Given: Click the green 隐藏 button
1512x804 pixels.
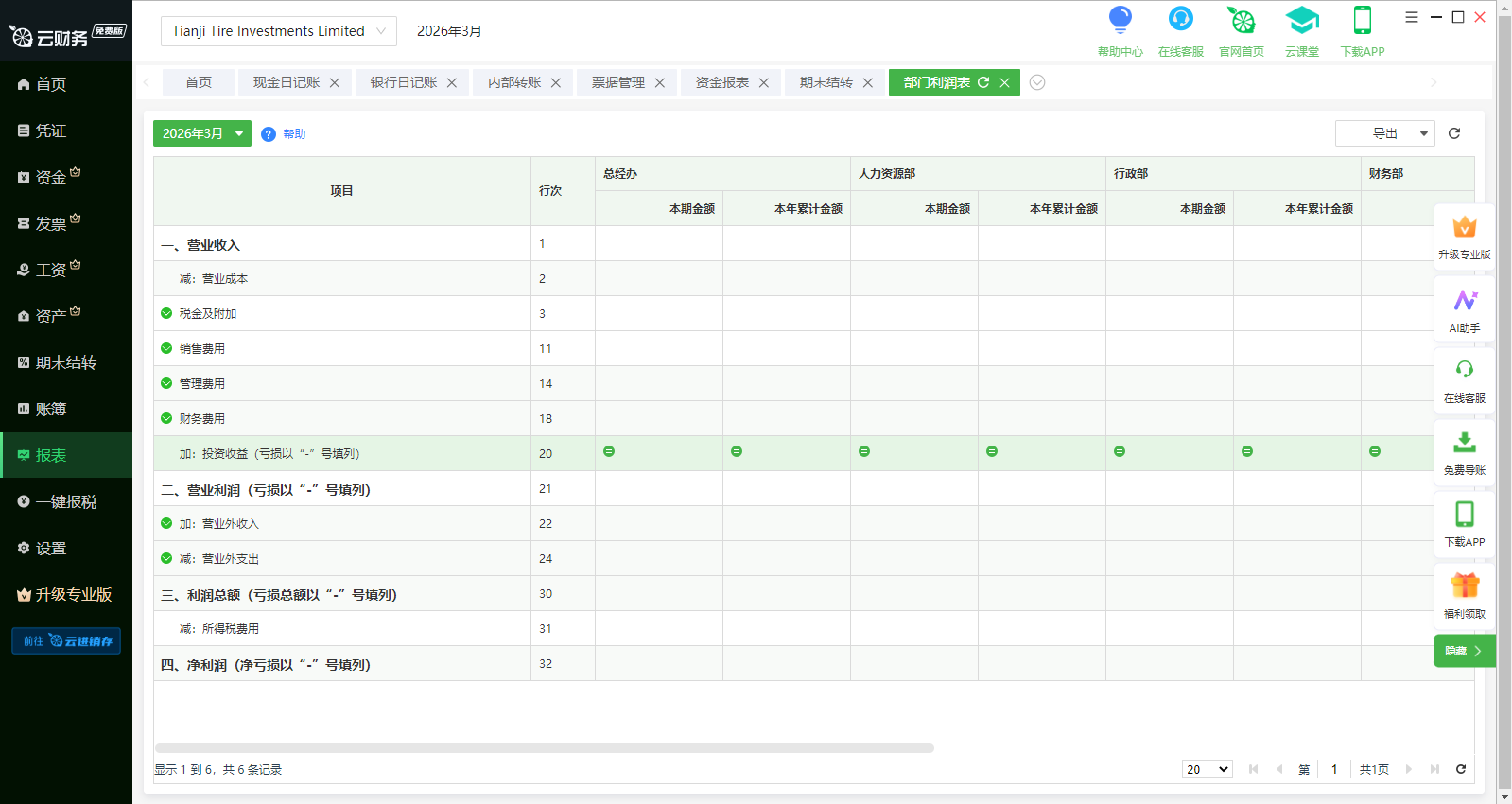Looking at the screenshot, I should click(1463, 651).
